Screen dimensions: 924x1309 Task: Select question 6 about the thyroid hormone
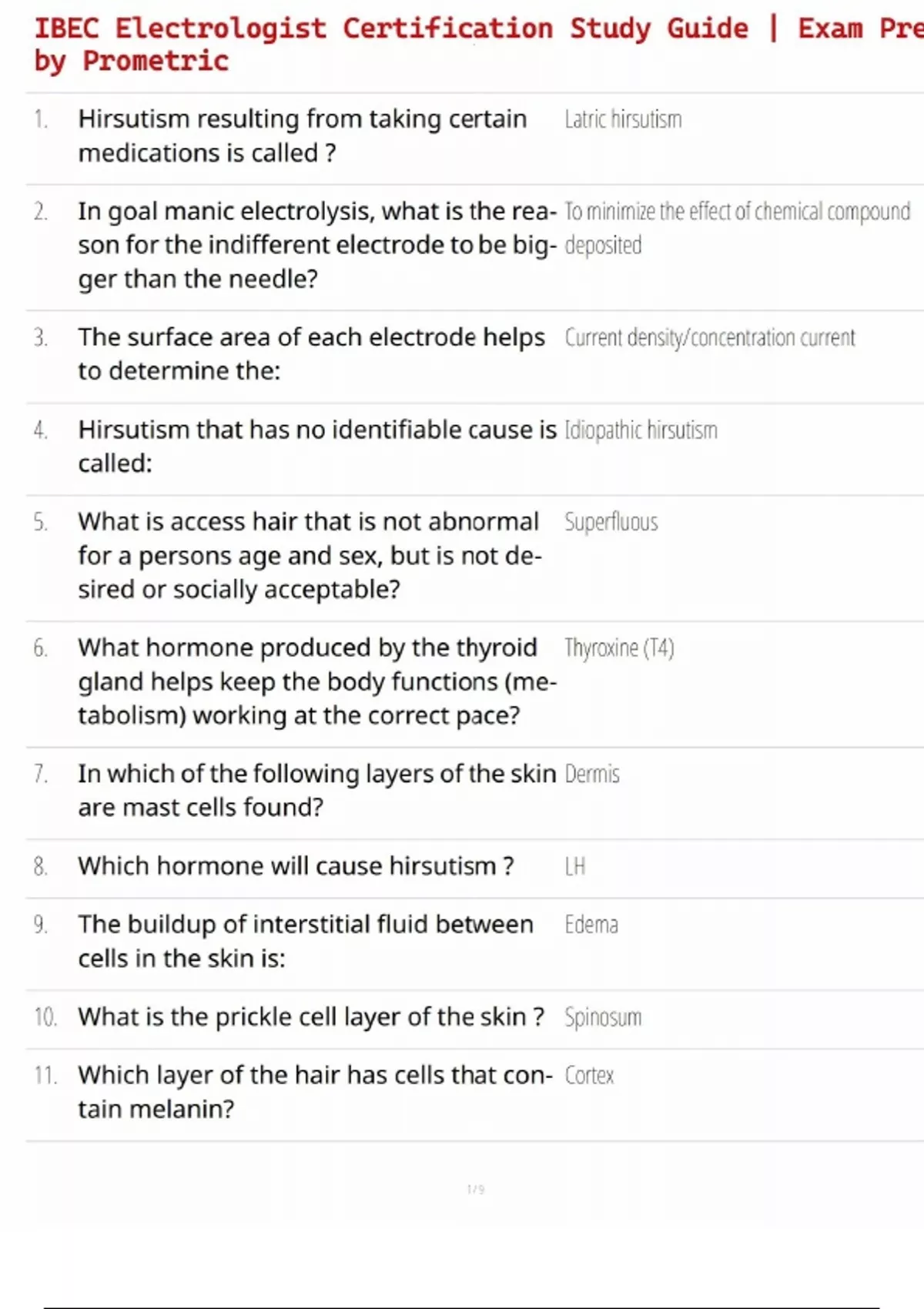pyautogui.click(x=316, y=681)
